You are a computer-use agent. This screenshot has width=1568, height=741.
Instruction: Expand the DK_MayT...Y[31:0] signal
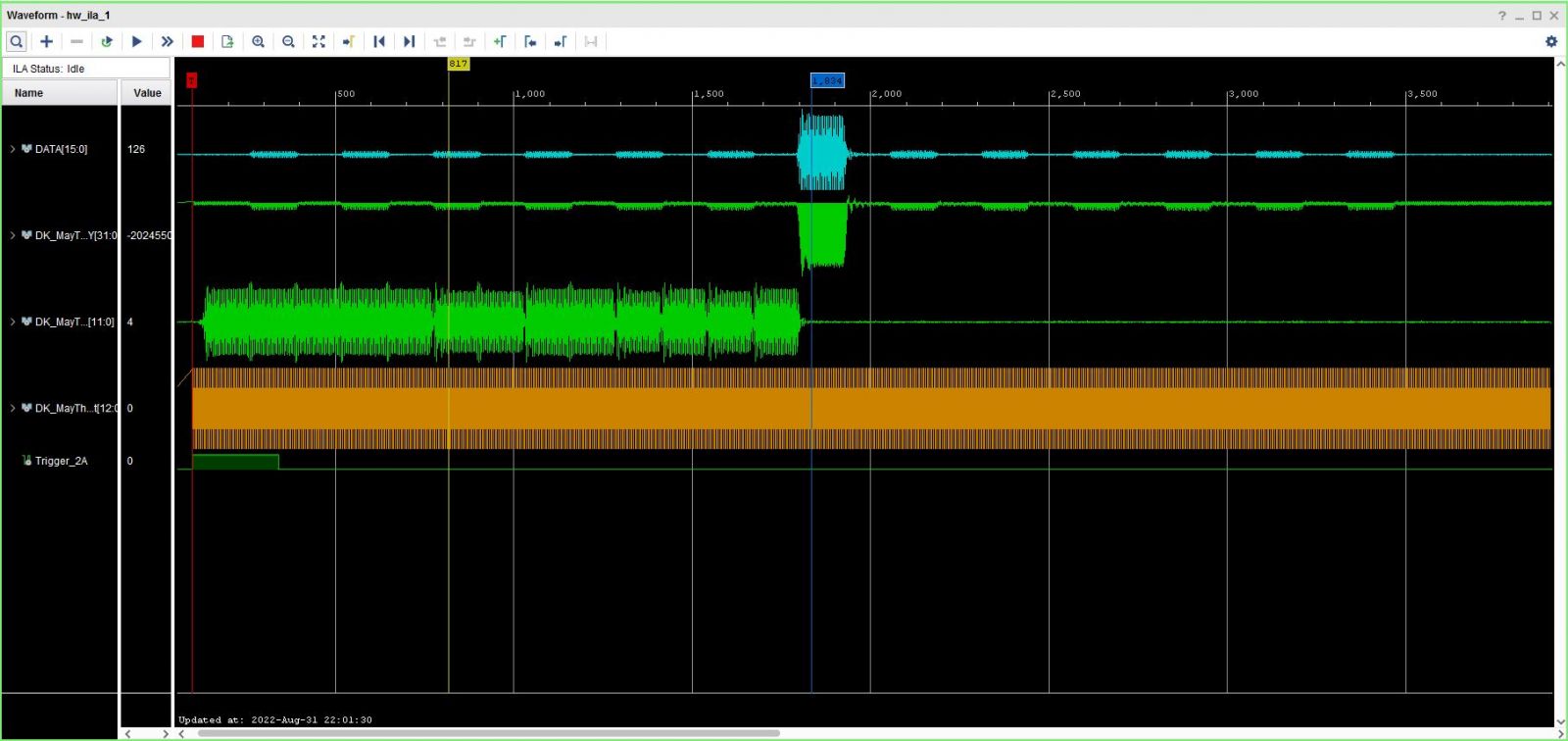(13, 235)
